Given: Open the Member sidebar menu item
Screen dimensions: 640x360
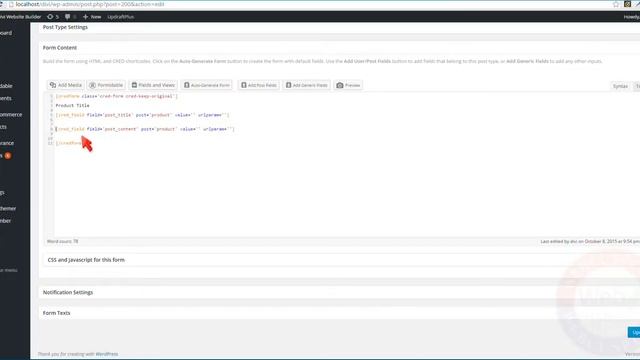Looking at the screenshot, I should 6,221.
